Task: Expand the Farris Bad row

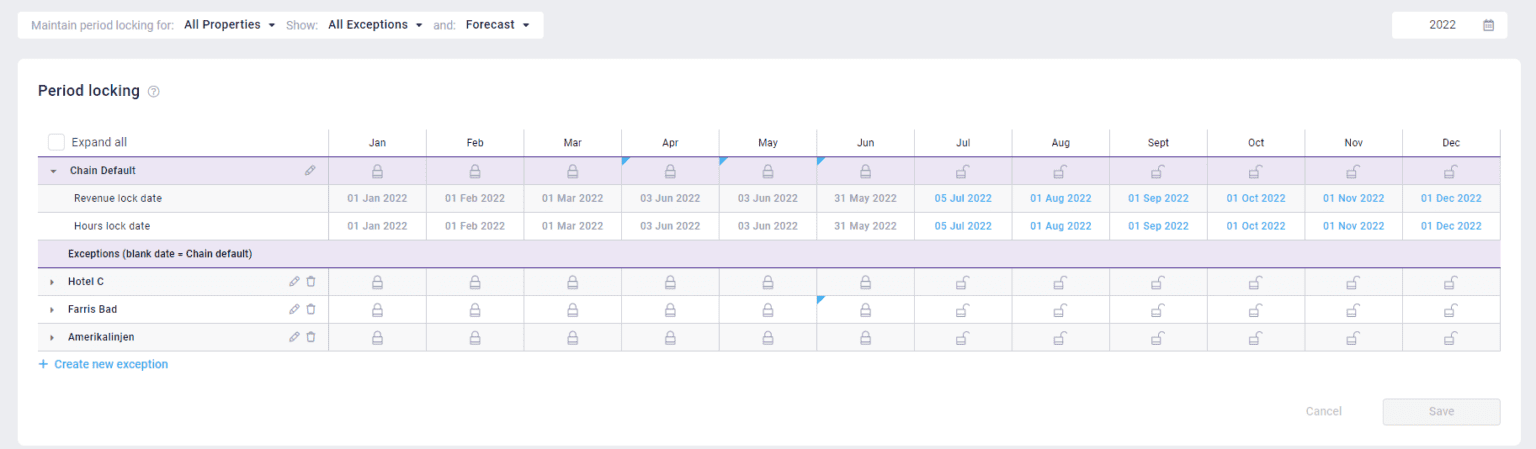Action: pos(52,310)
